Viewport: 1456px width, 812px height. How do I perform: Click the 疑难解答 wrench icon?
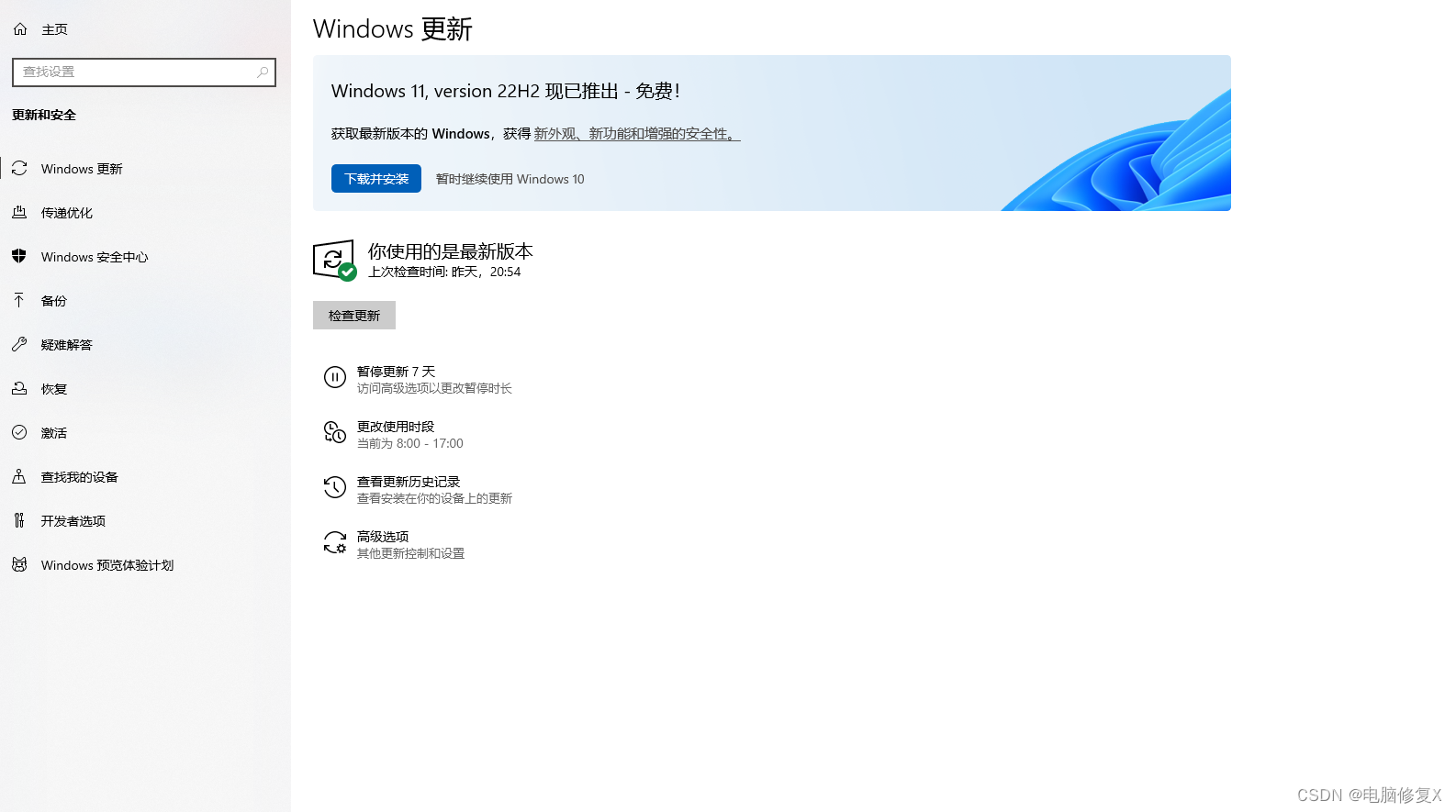pos(19,345)
